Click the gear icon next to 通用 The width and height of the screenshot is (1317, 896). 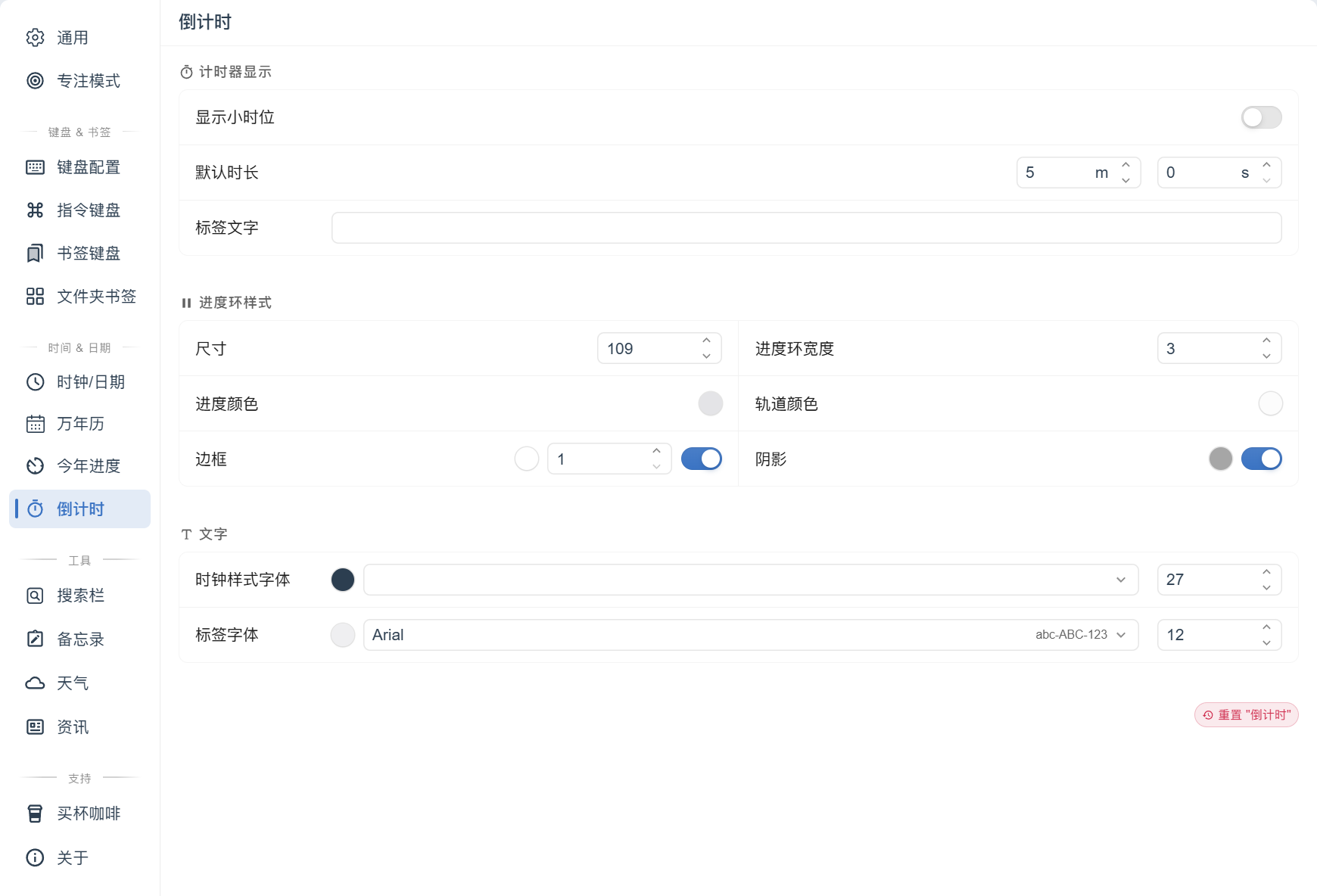(36, 38)
